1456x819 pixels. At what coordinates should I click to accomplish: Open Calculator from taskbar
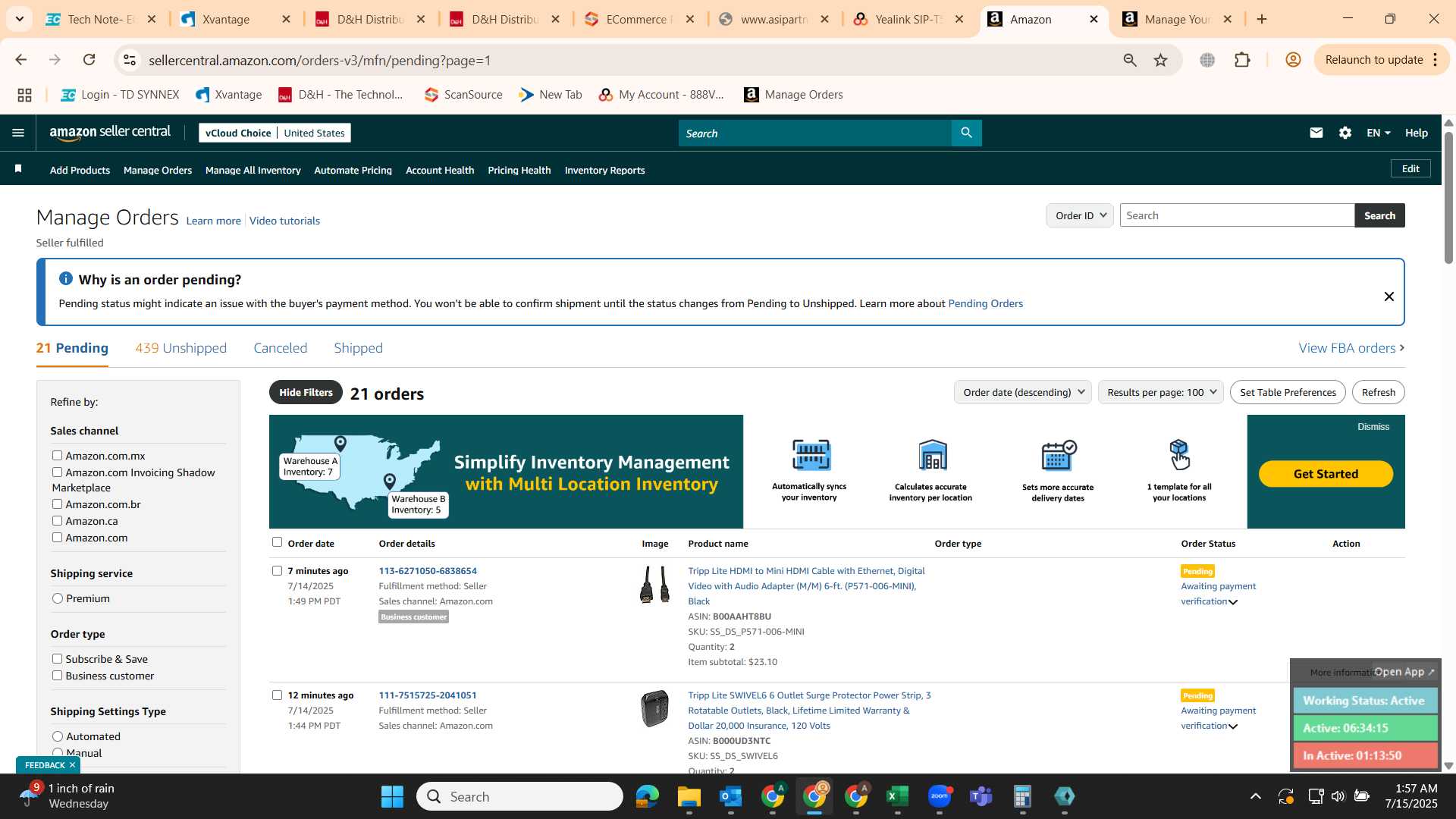(1022, 796)
